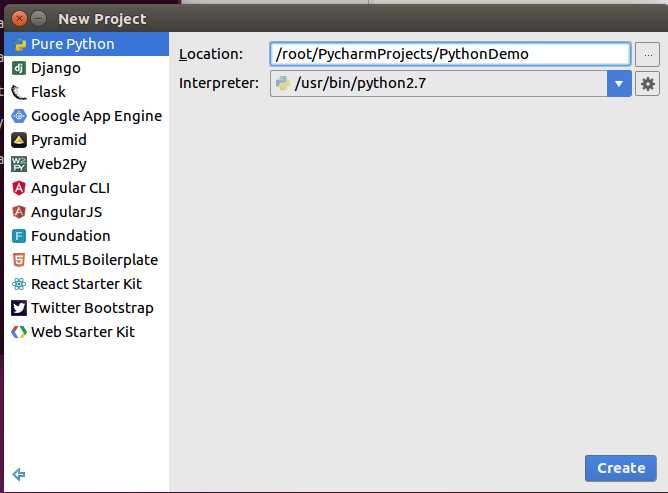
Task: Open interpreter settings gear
Action: 648,84
